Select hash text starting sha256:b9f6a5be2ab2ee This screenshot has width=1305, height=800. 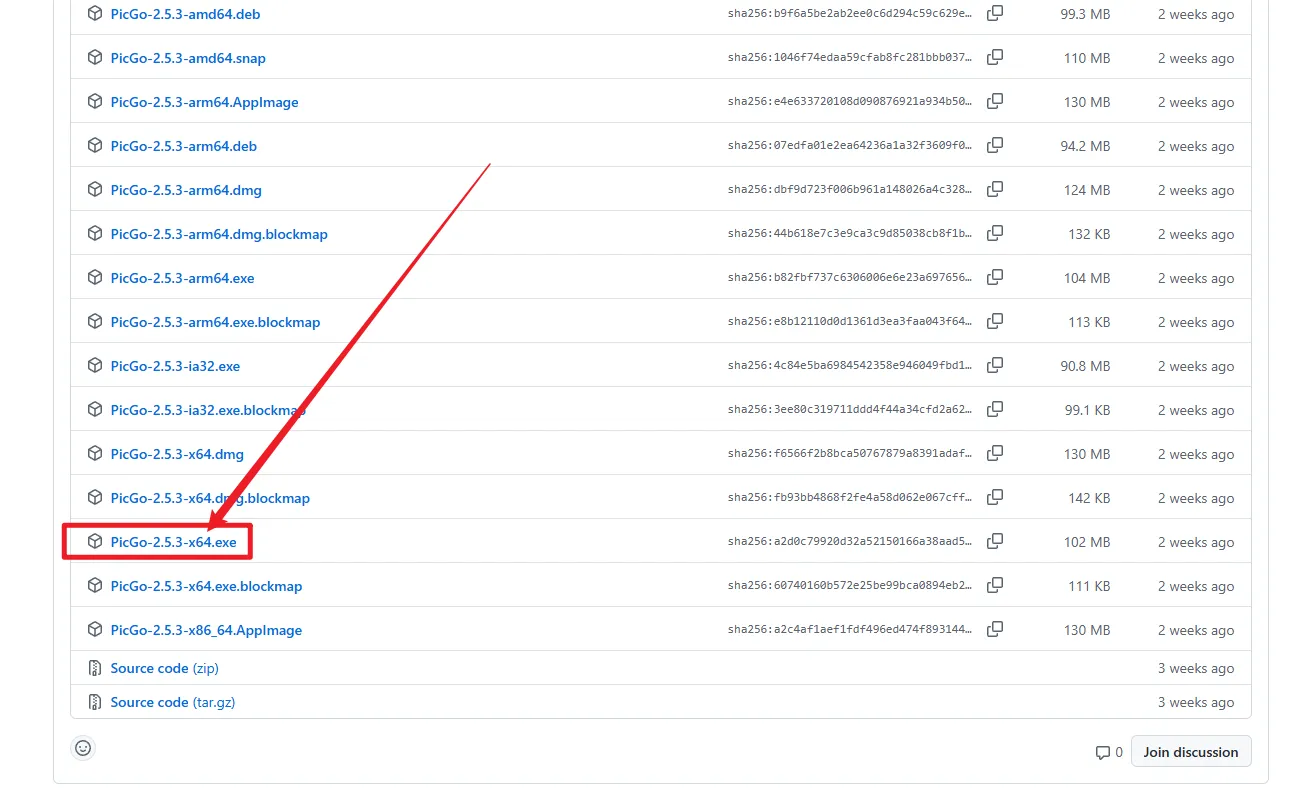(850, 14)
